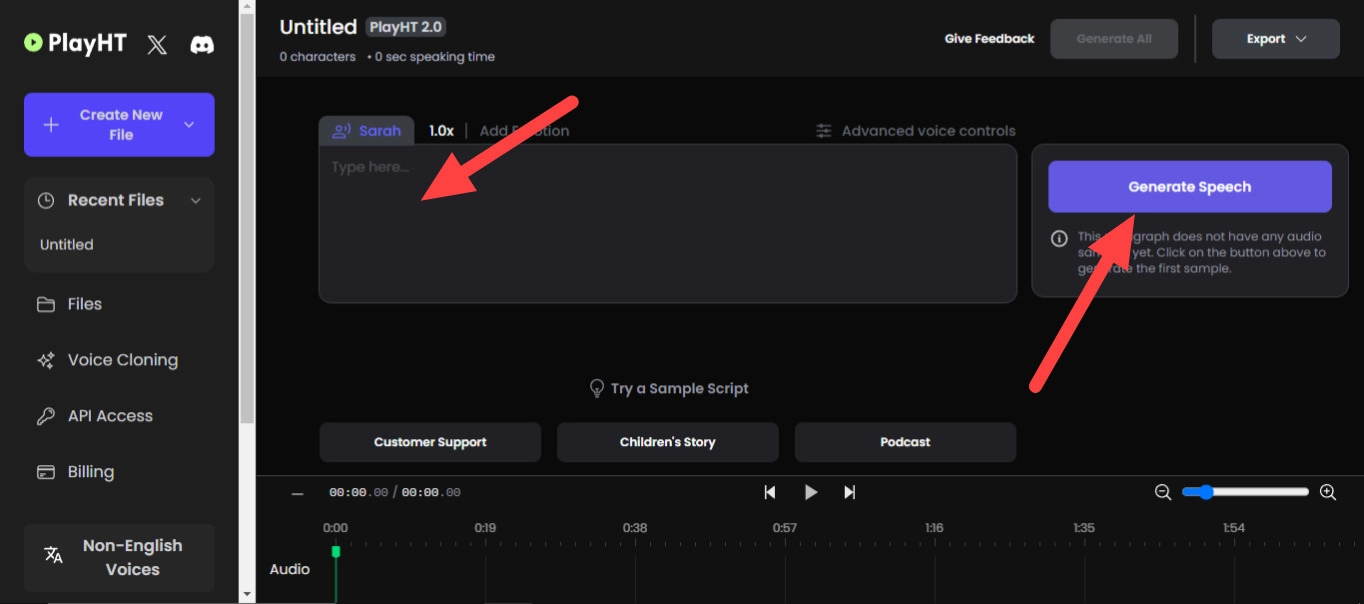Open Advanced voice controls
This screenshot has width=1364, height=604.
click(916, 131)
